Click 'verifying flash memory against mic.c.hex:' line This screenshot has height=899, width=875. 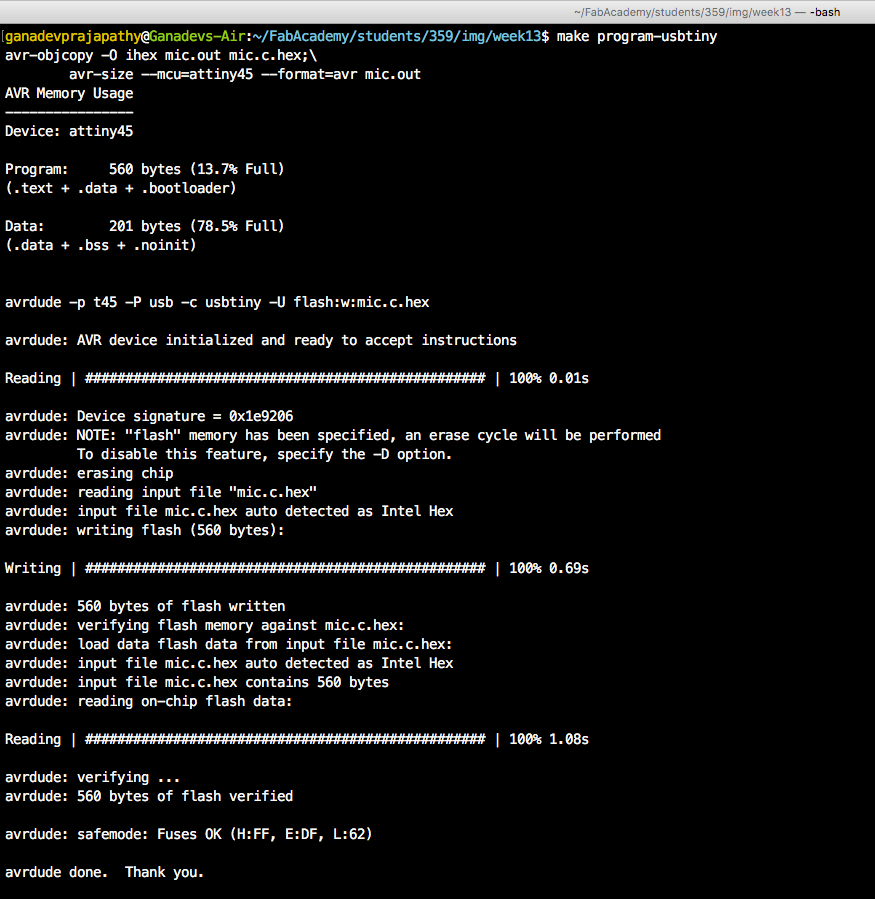[x=205, y=625]
